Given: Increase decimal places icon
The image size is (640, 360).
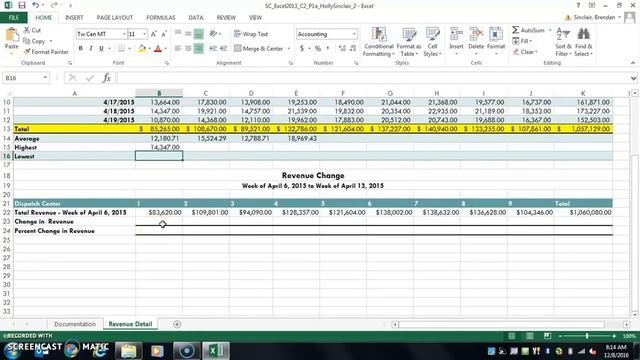Looking at the screenshot, I should 342,49.
